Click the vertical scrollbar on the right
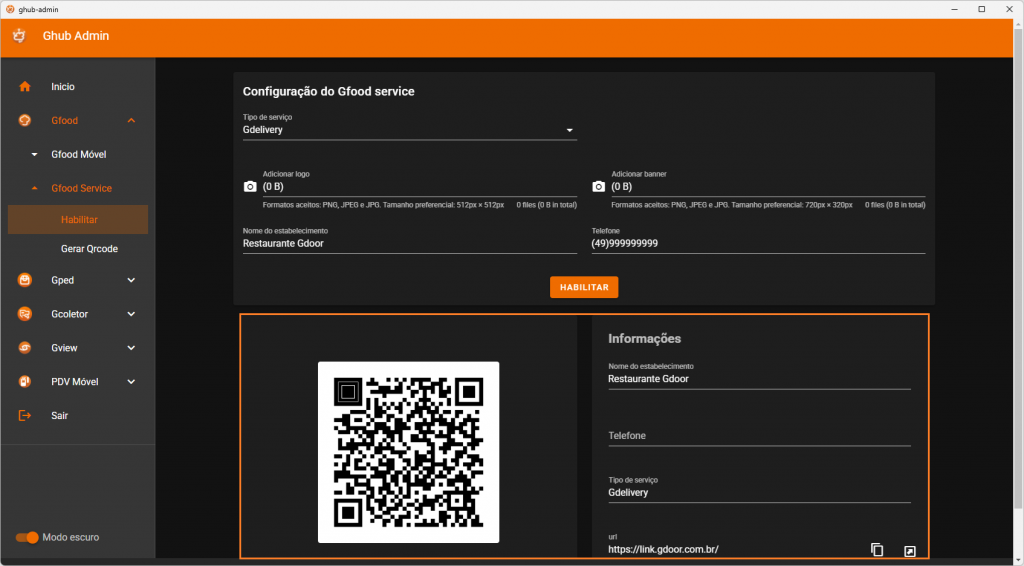1024x566 pixels. point(1019,268)
